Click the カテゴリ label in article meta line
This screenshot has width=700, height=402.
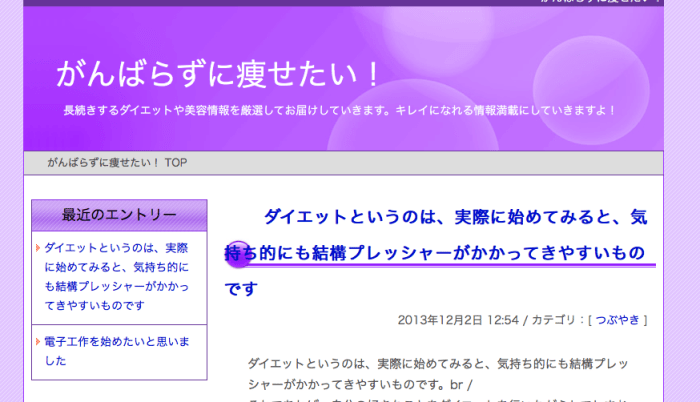click(557, 320)
